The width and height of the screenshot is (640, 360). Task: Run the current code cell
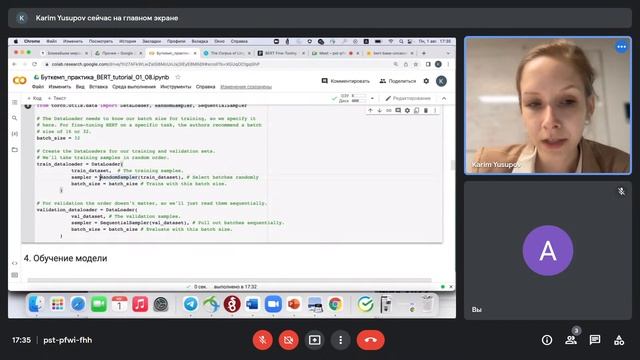click(28, 106)
